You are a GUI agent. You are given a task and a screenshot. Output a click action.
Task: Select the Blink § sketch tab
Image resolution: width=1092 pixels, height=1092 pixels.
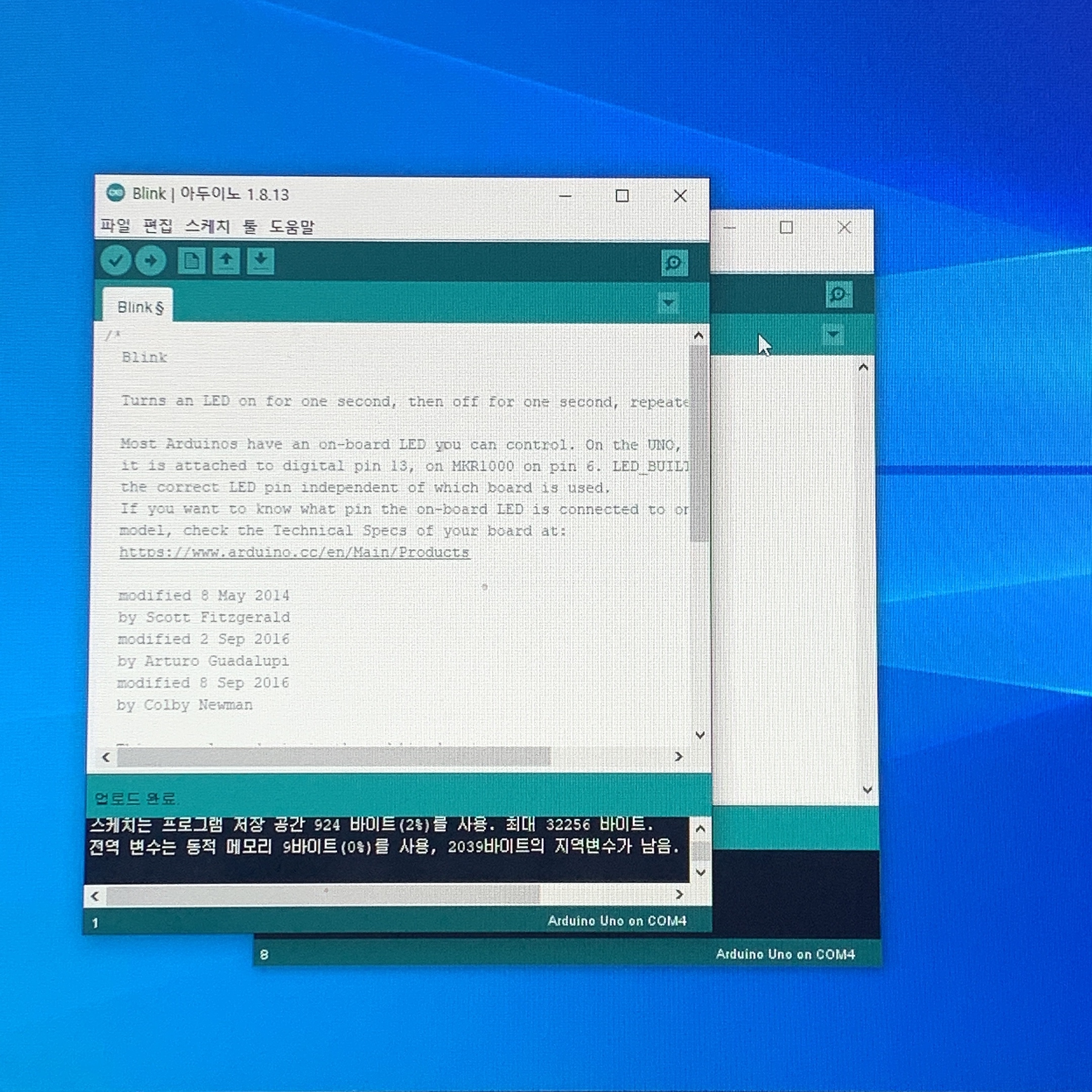(x=138, y=306)
